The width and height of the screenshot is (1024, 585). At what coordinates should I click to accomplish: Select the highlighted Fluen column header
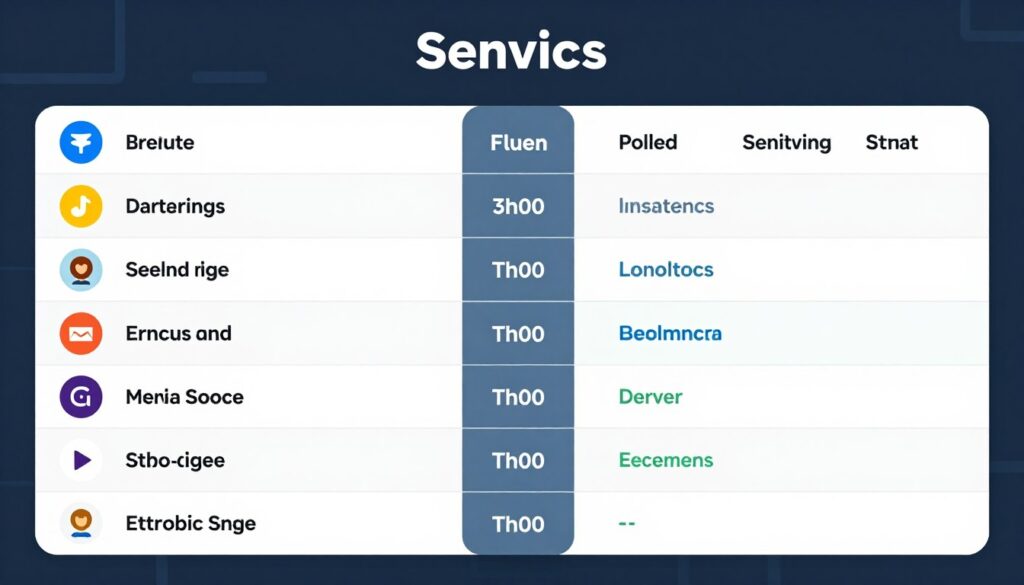[x=519, y=142]
